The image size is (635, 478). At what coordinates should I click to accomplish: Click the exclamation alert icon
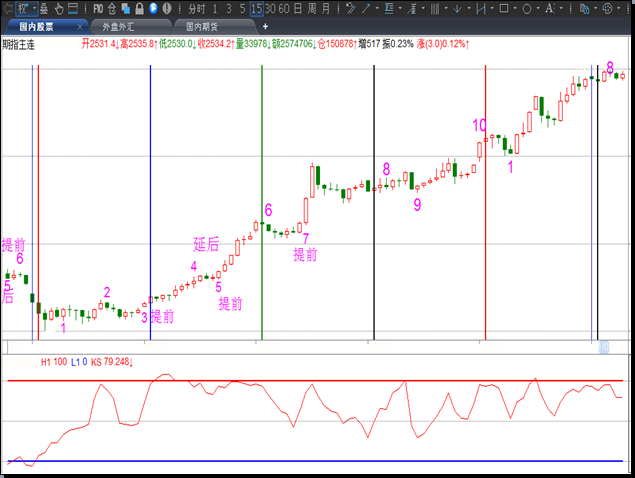point(166,8)
